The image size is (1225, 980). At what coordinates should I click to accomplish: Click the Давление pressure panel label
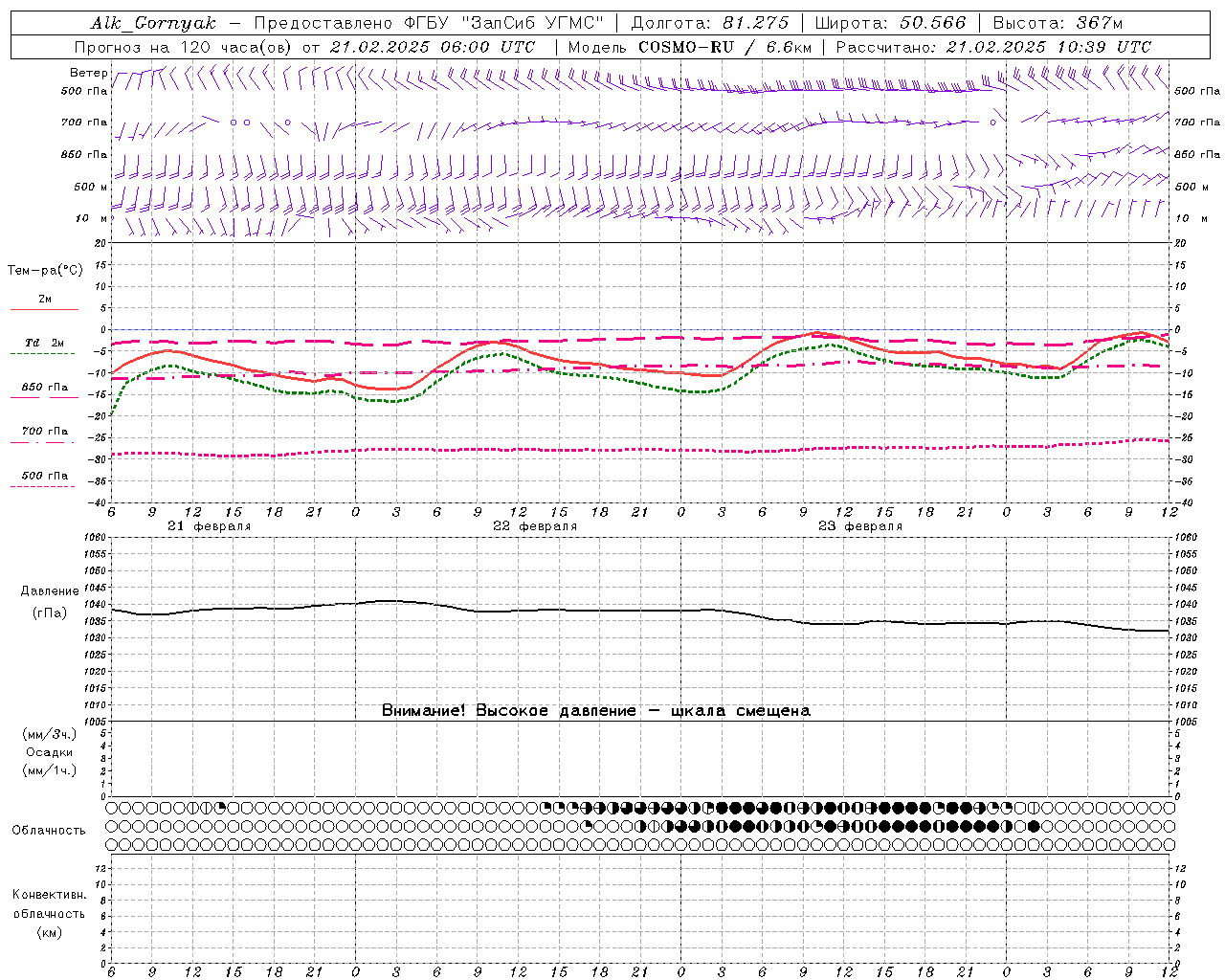49,591
